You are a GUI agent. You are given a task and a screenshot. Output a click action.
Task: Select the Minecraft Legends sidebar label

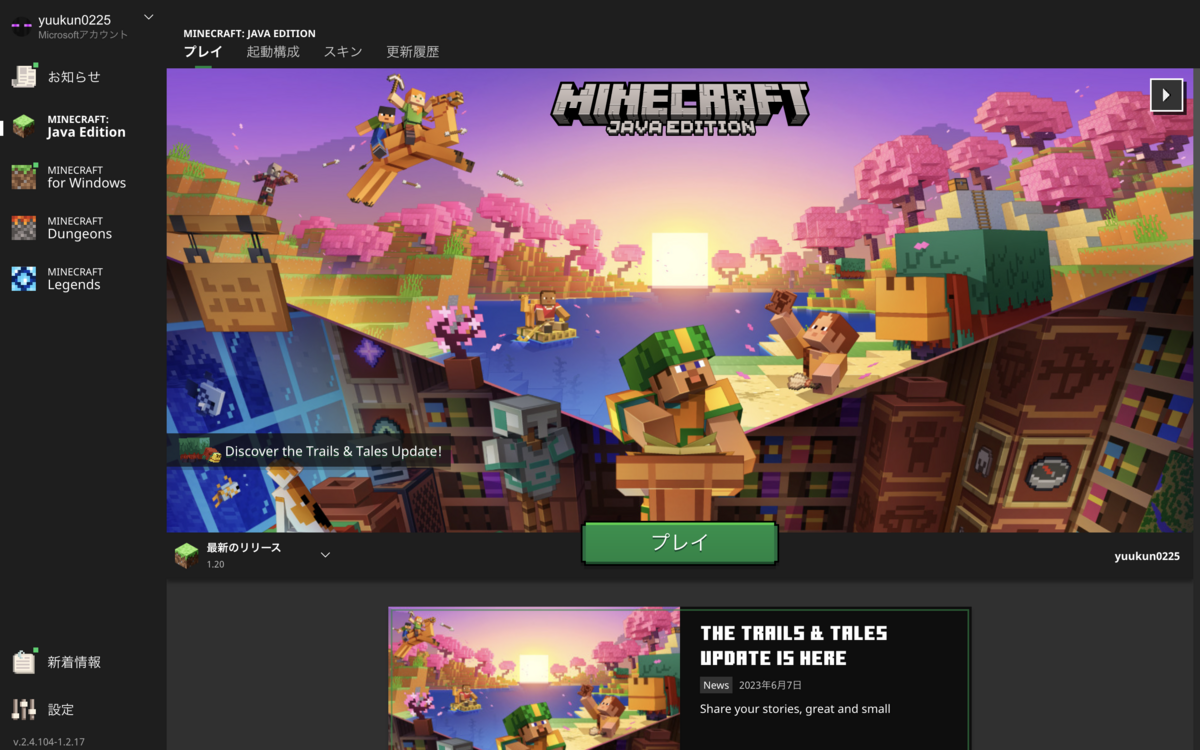(75, 279)
